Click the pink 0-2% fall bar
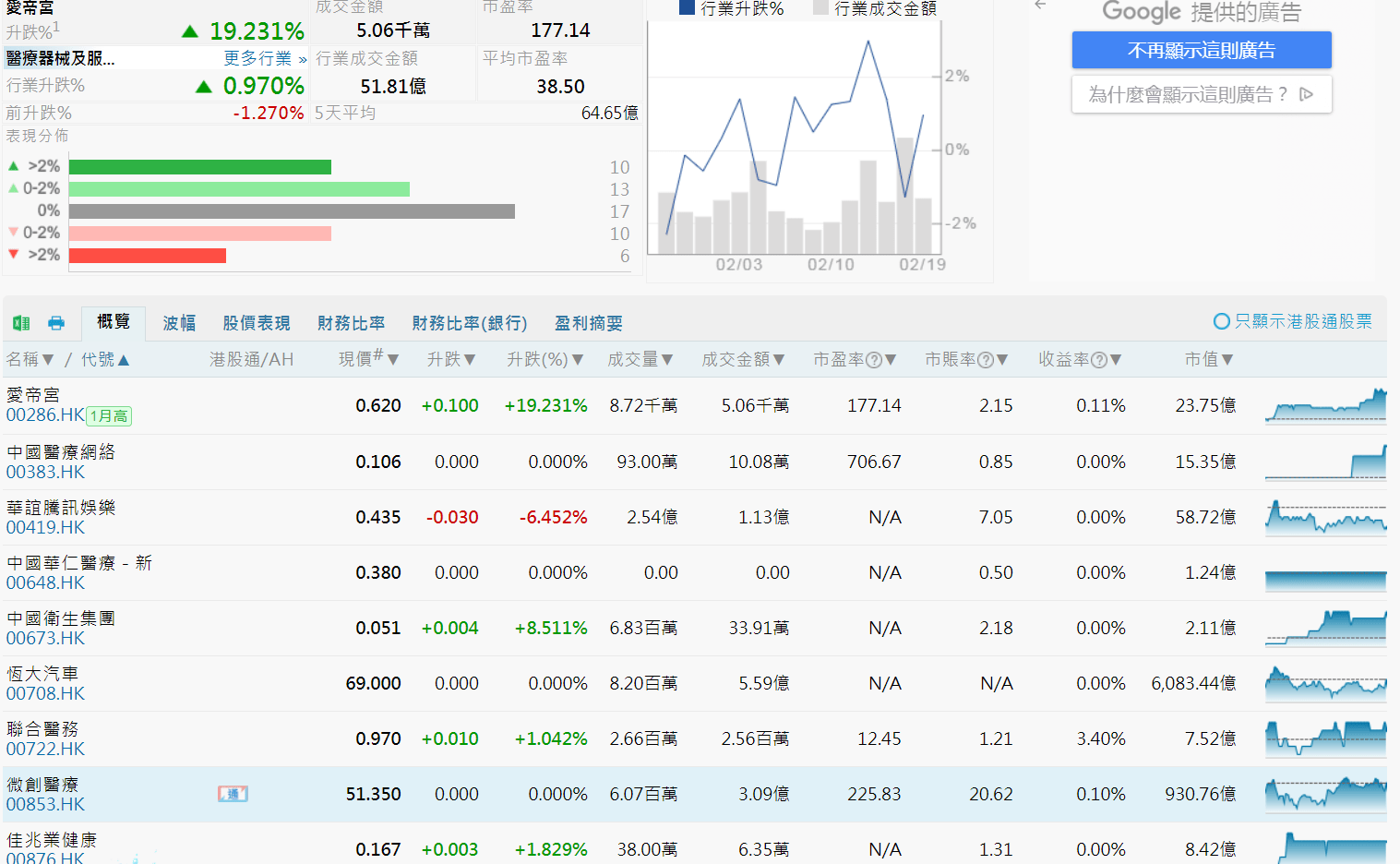Image resolution: width=1400 pixels, height=864 pixels. [x=200, y=234]
